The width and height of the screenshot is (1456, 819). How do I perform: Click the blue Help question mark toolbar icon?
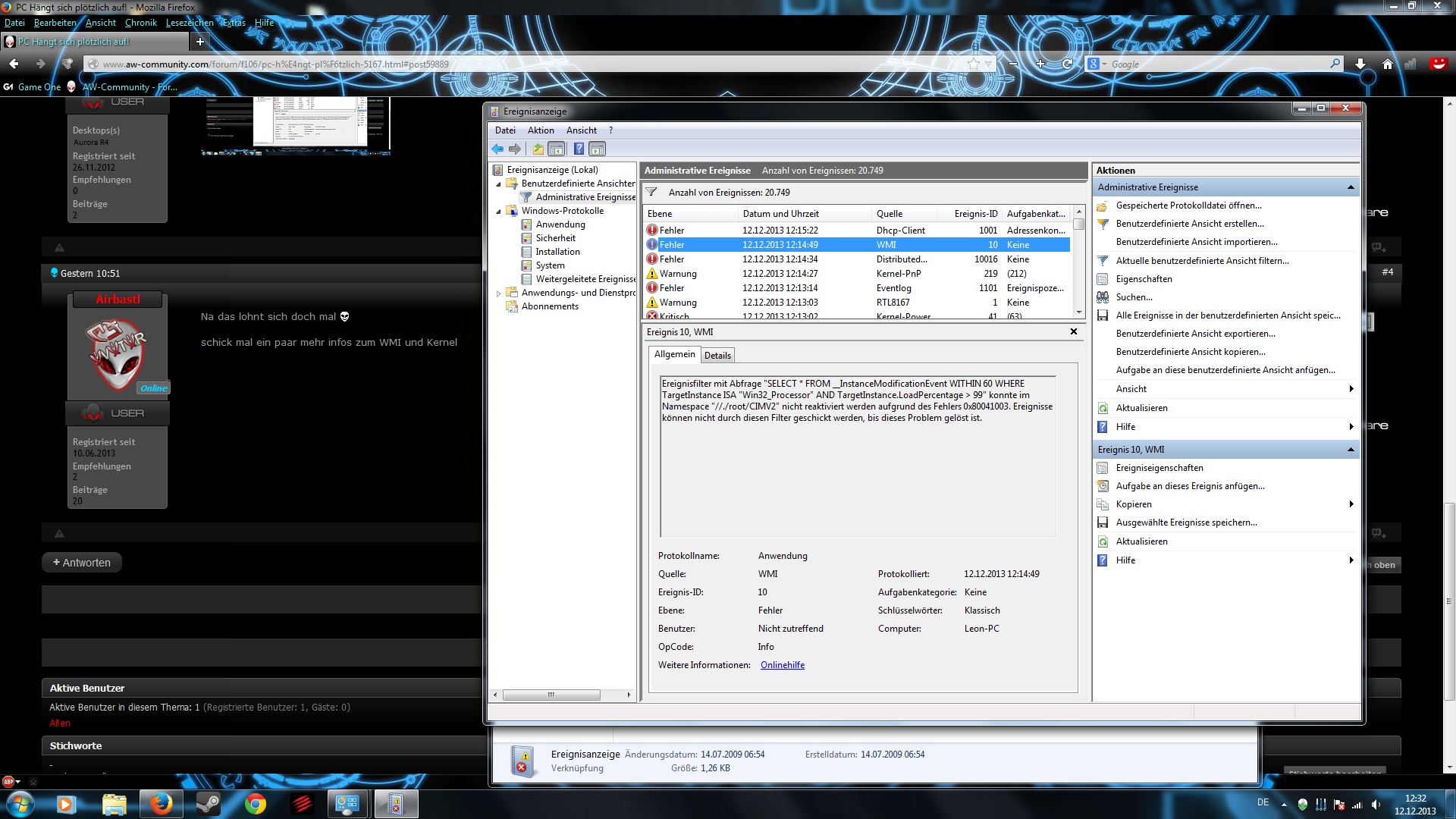tap(579, 149)
